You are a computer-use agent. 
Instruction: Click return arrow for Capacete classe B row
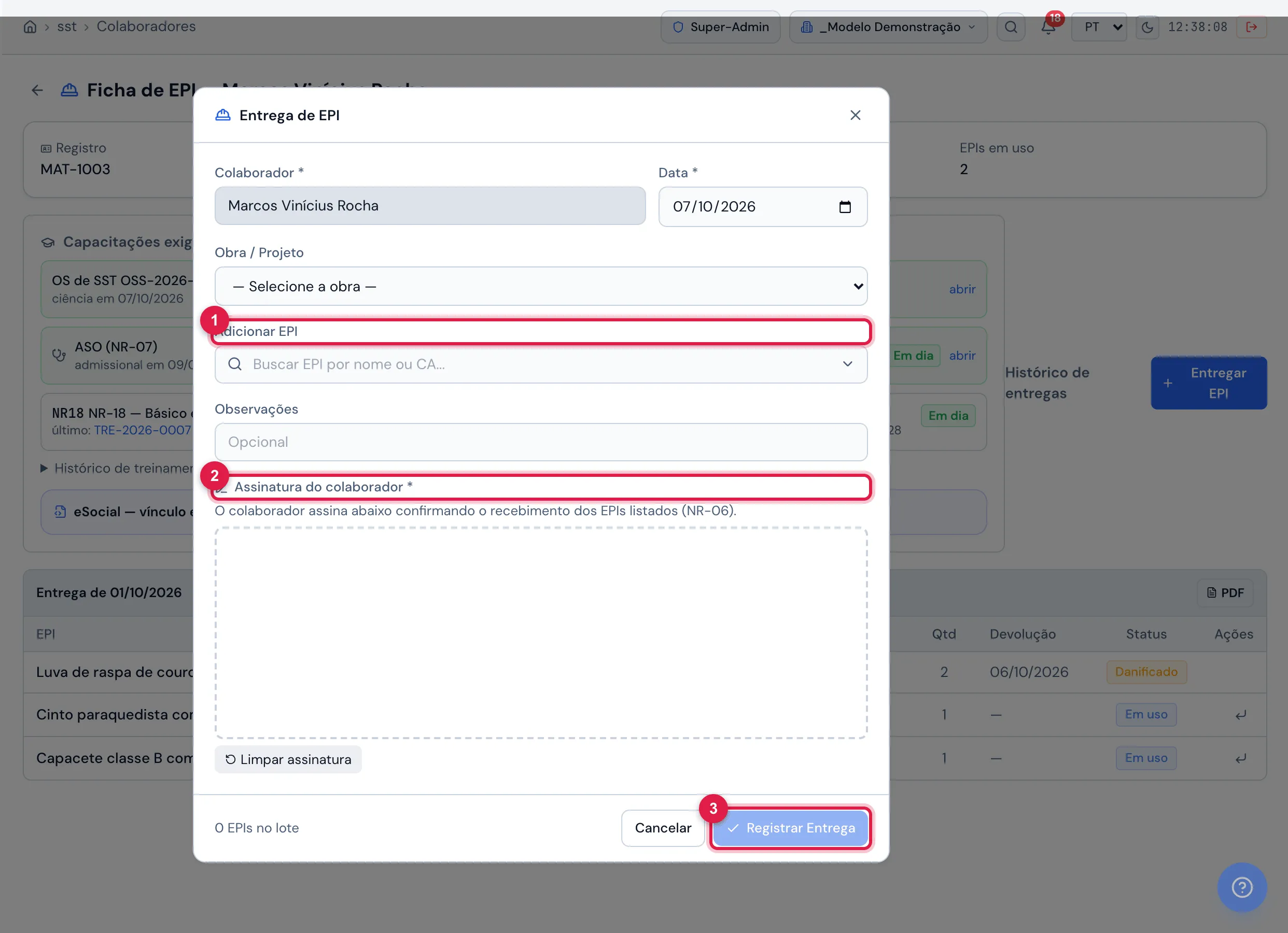pyautogui.click(x=1241, y=758)
